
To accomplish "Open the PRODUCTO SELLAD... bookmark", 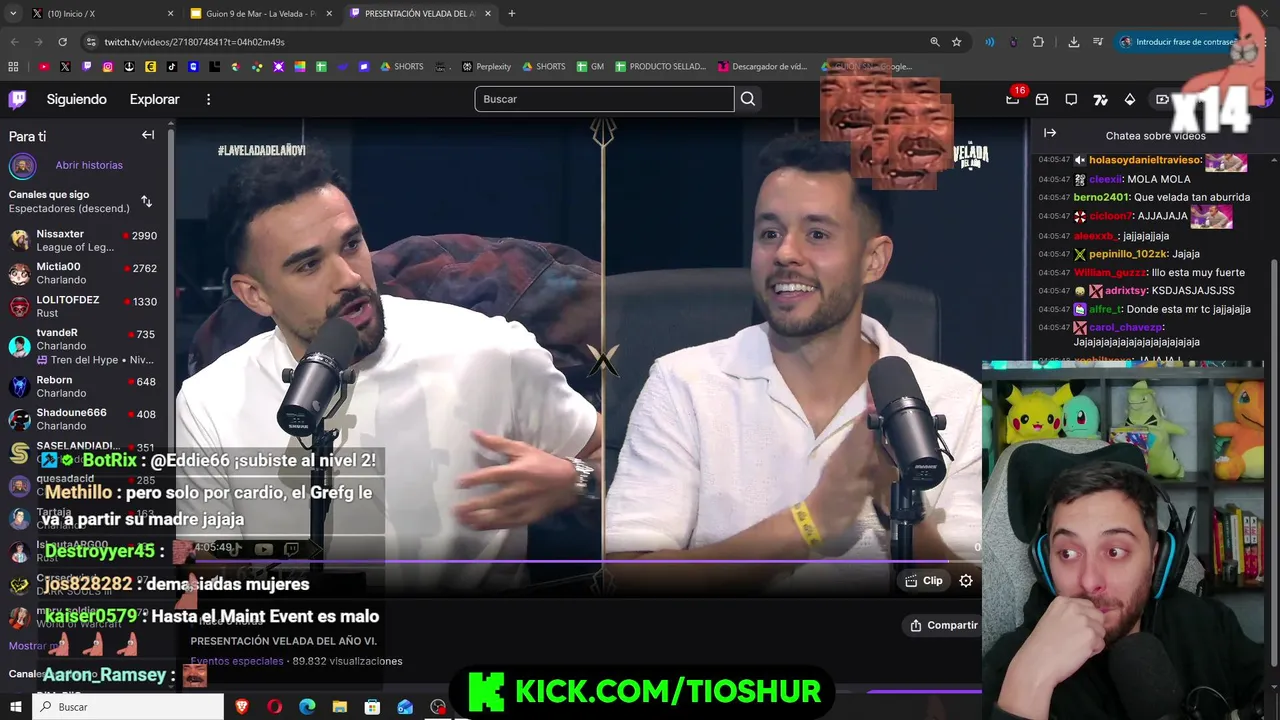I will click(x=660, y=67).
